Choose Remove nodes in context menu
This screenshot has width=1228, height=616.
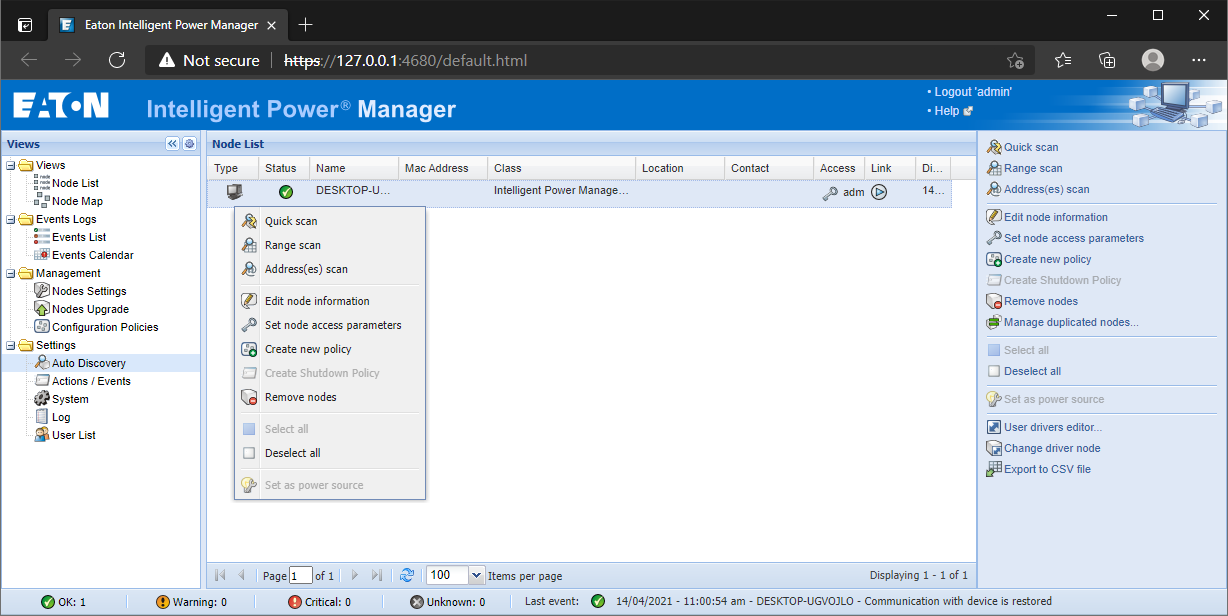point(330,397)
